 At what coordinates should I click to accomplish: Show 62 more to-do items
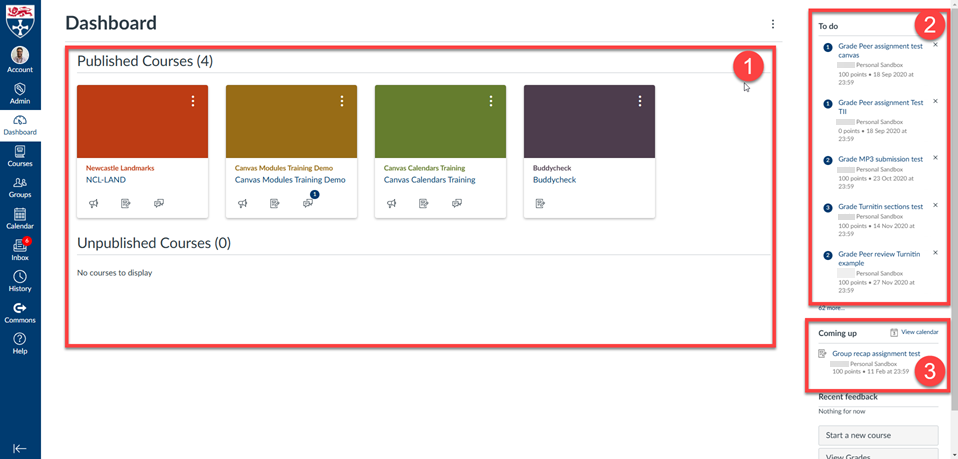tap(832, 308)
